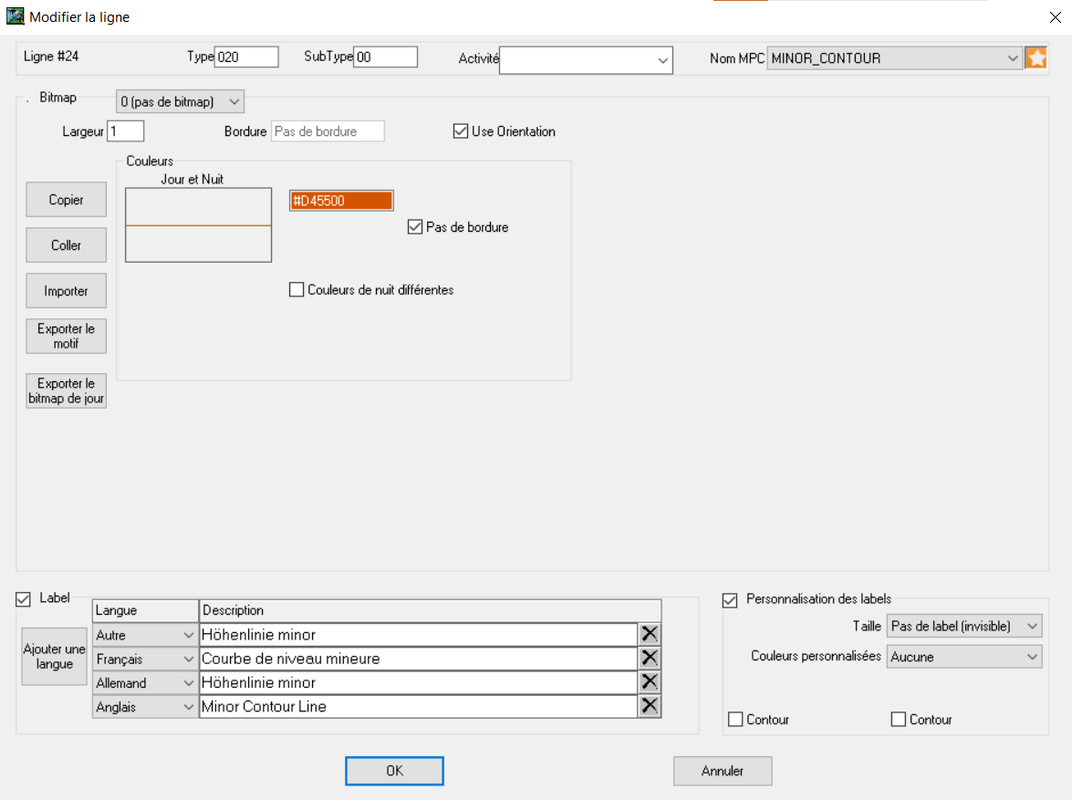Remove the Anglais label row
The width and height of the screenshot is (1072, 800).
(x=649, y=706)
